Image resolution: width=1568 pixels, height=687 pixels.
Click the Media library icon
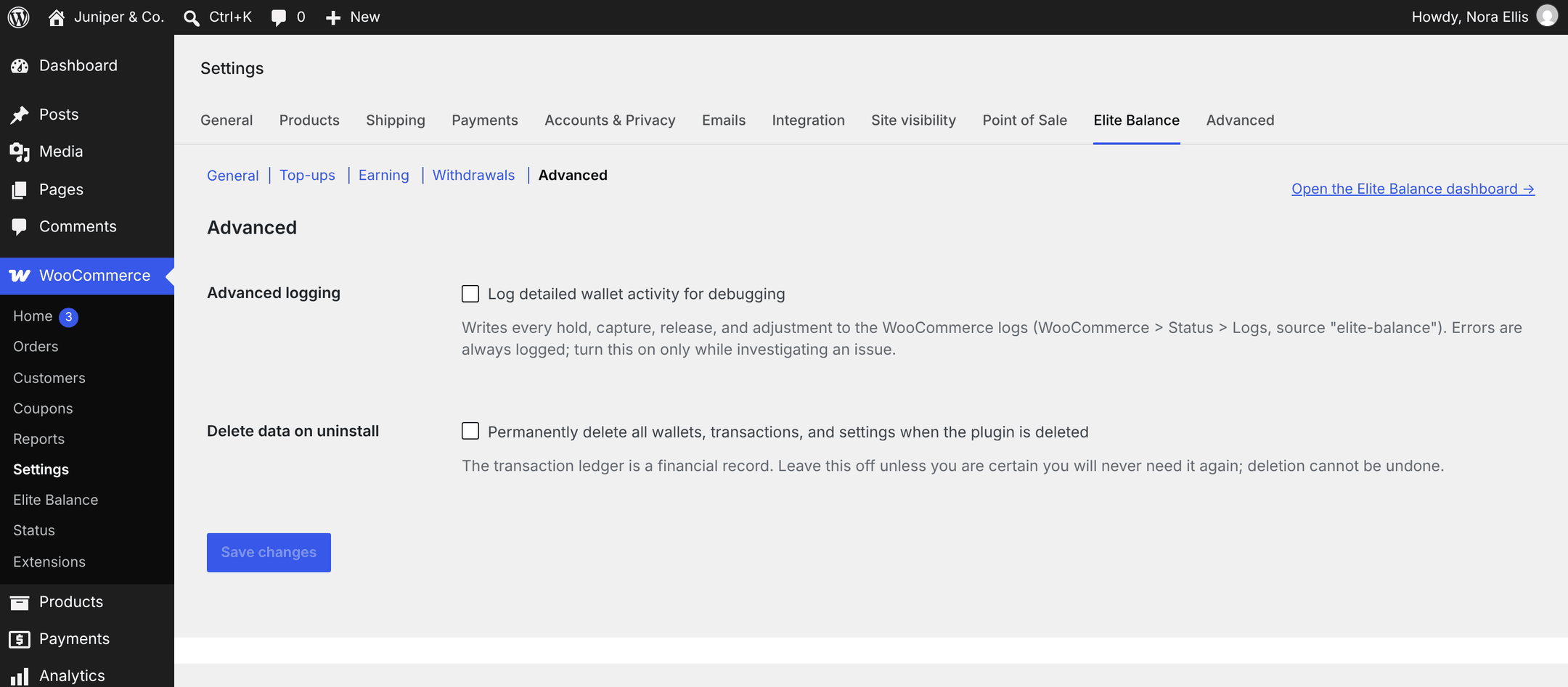20,152
